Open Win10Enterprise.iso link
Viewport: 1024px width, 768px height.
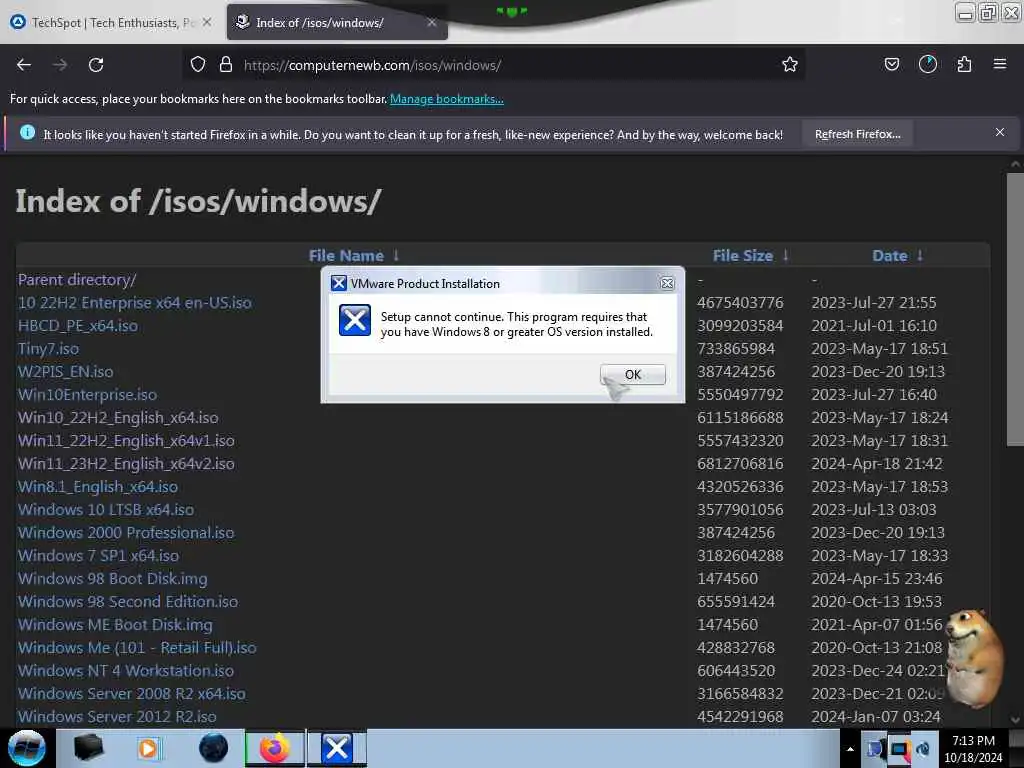click(x=88, y=394)
